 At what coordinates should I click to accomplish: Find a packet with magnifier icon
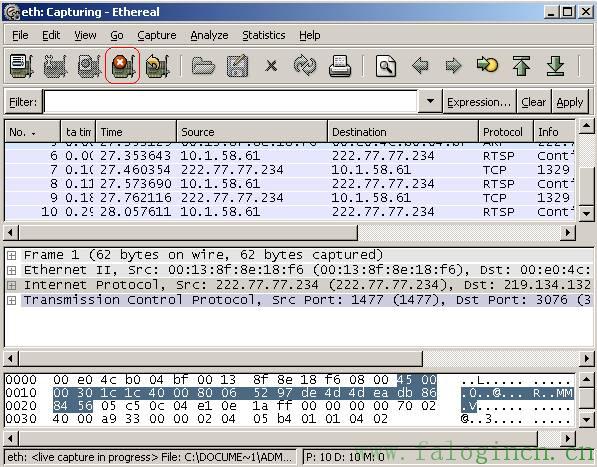pyautogui.click(x=386, y=65)
